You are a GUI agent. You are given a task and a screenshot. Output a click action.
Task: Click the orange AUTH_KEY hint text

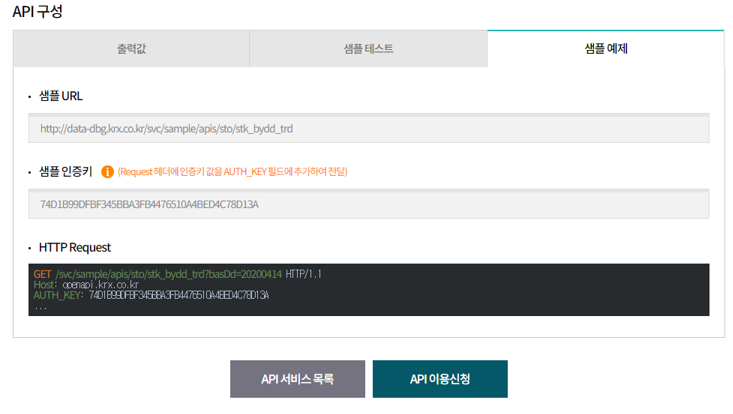232,172
